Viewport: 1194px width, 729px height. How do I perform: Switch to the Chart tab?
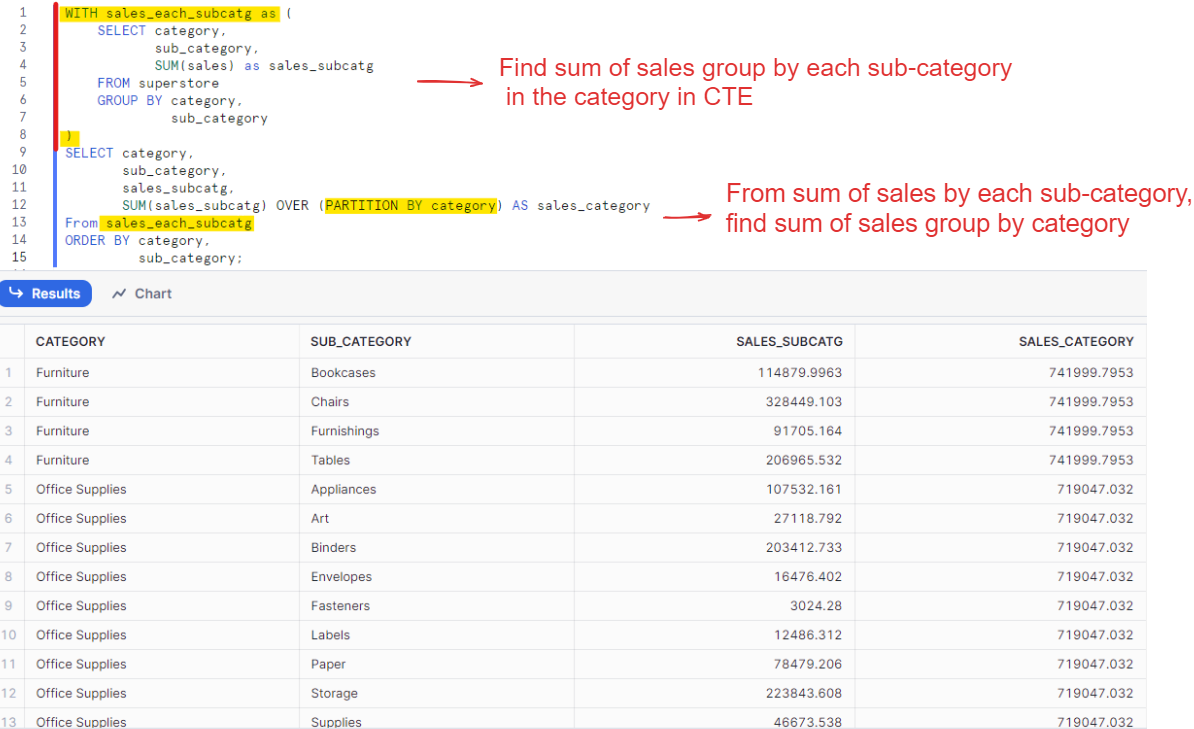click(142, 294)
